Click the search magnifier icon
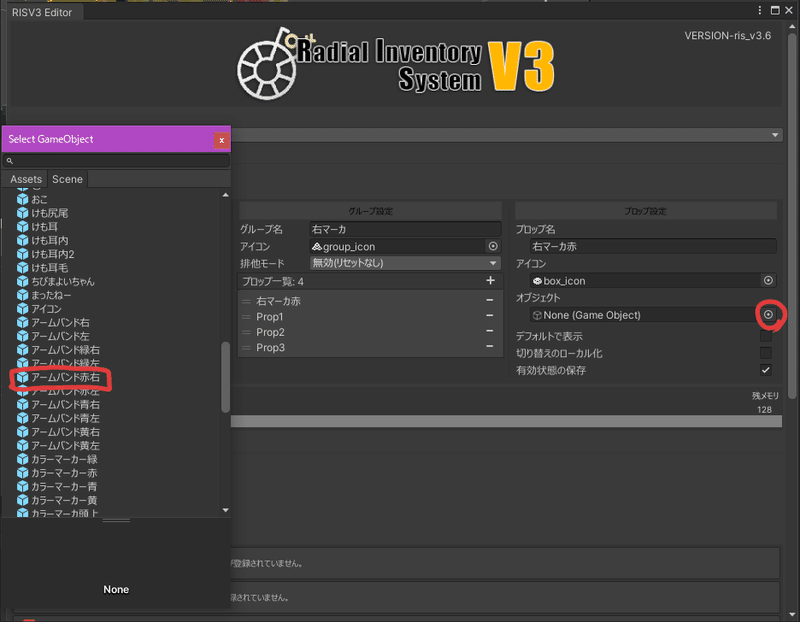Viewport: 800px width, 622px height. point(10,161)
